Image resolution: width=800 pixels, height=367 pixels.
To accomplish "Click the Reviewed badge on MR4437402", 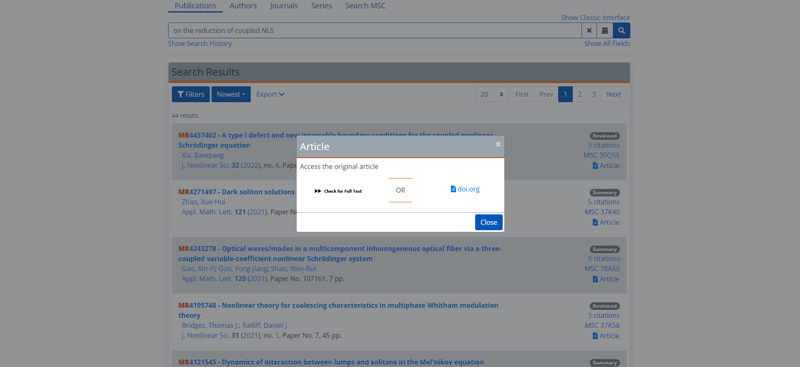I will coord(605,136).
